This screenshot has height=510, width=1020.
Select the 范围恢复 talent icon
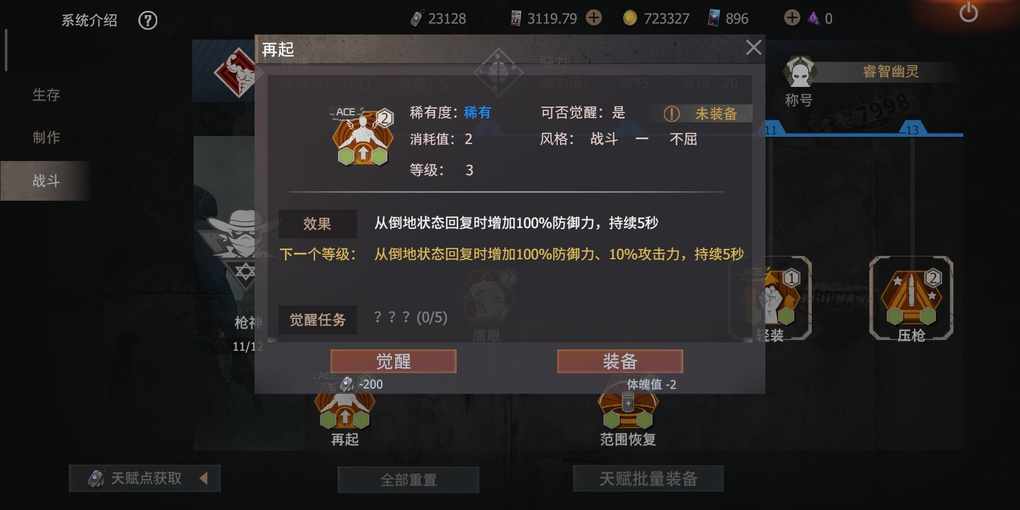coord(628,409)
